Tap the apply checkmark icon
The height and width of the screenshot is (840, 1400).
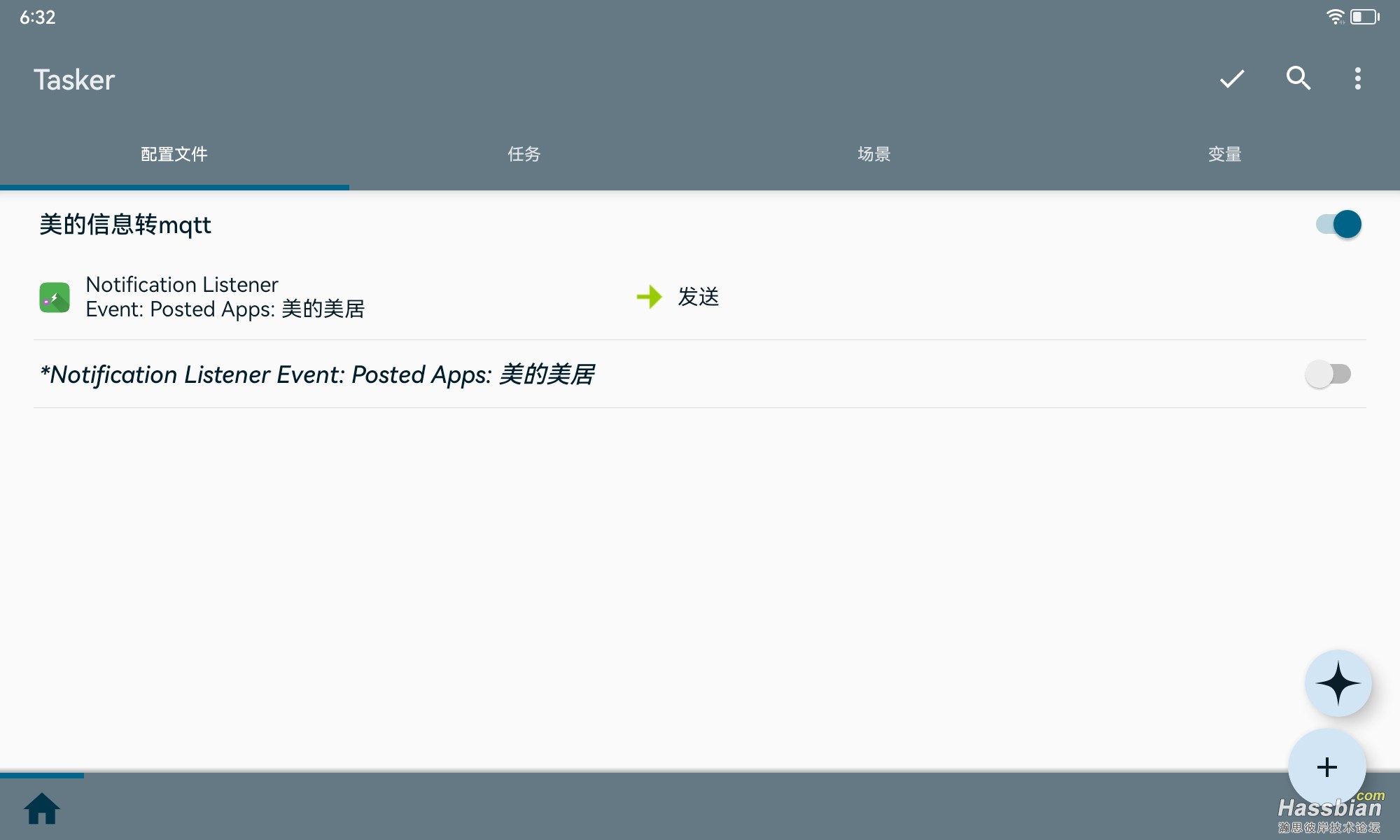1232,79
